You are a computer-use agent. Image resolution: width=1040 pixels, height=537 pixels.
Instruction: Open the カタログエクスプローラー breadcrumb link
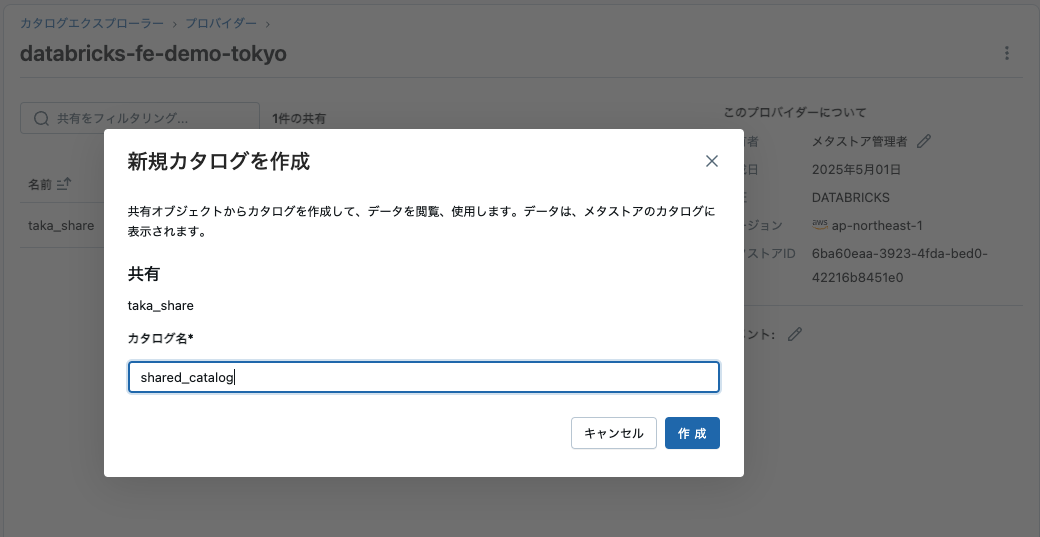click(92, 23)
